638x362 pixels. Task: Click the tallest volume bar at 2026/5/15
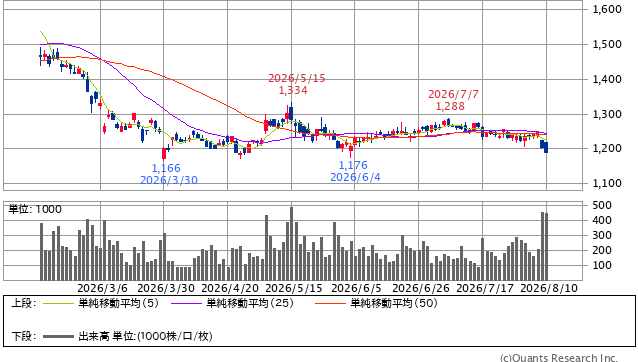click(x=291, y=244)
